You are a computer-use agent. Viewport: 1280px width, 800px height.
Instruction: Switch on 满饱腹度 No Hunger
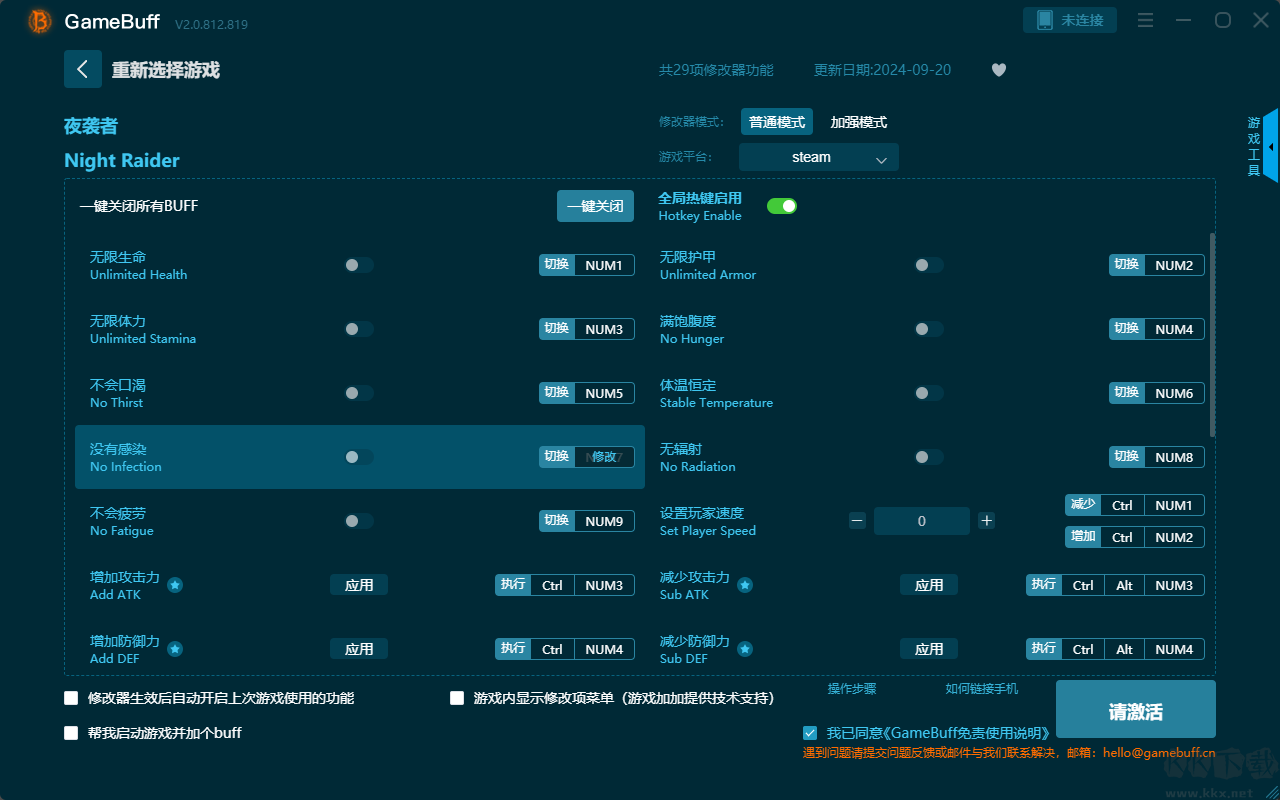click(x=929, y=329)
